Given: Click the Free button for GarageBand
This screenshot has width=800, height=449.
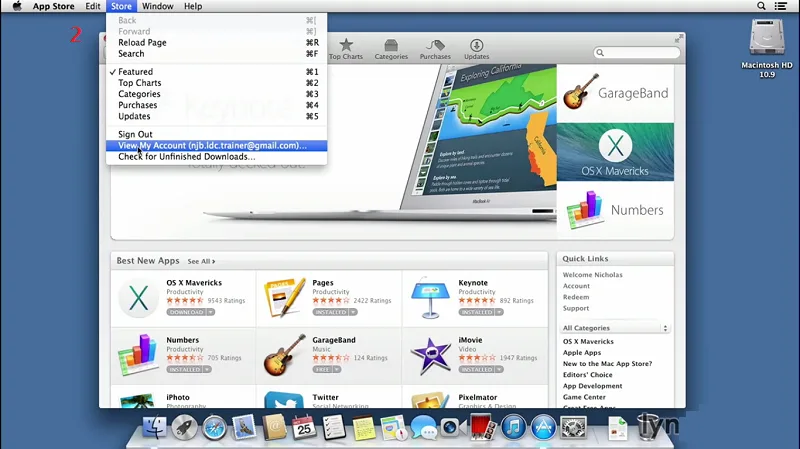Looking at the screenshot, I should click(322, 369).
